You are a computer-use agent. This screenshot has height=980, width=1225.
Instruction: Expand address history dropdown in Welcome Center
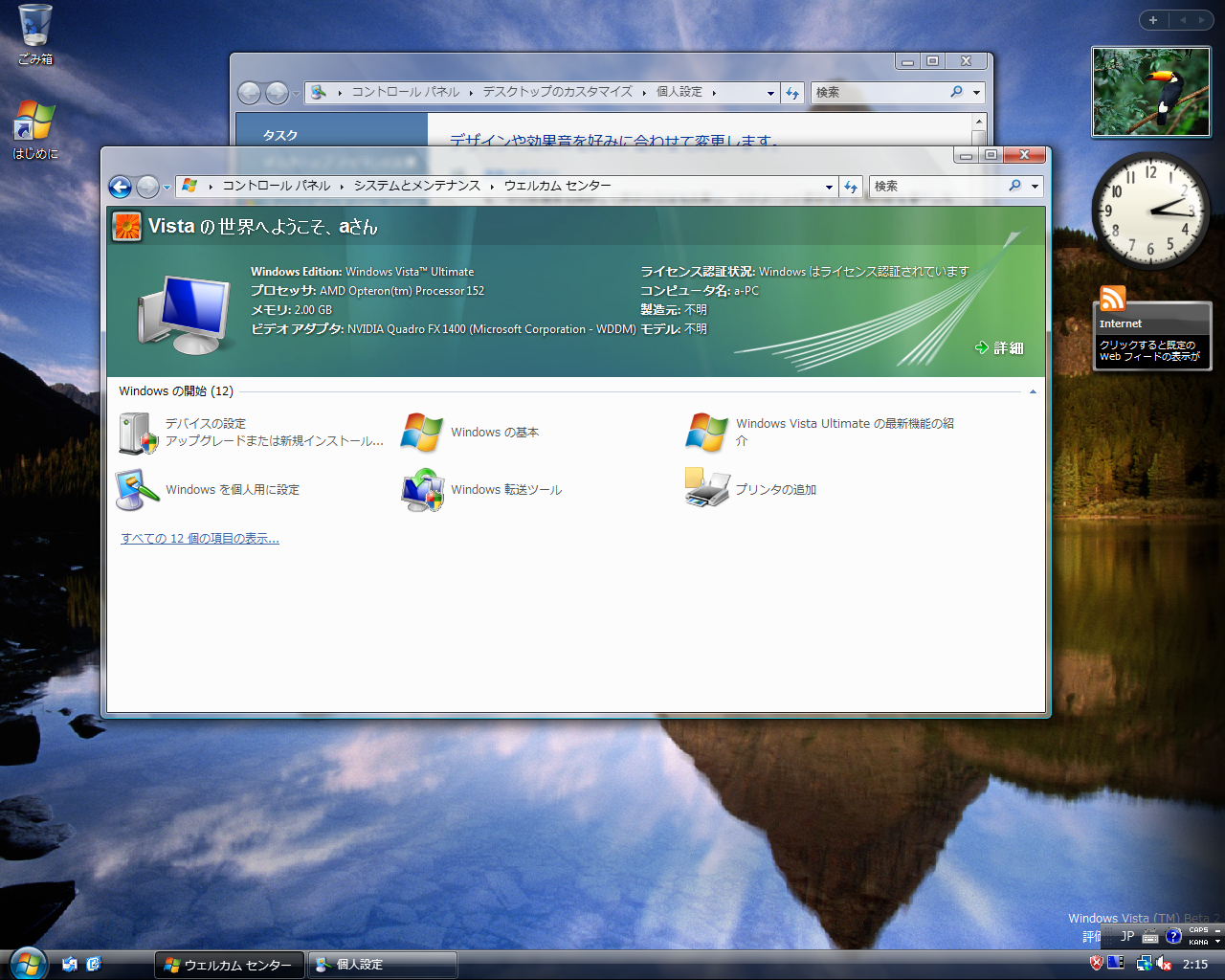click(829, 187)
